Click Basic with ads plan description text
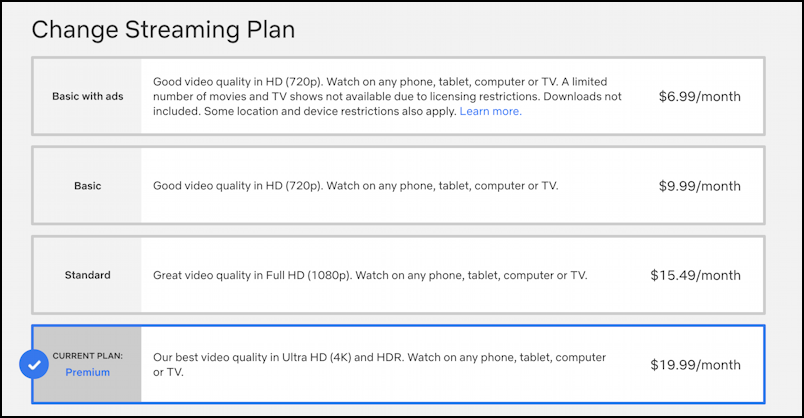This screenshot has width=804, height=418. [387, 96]
